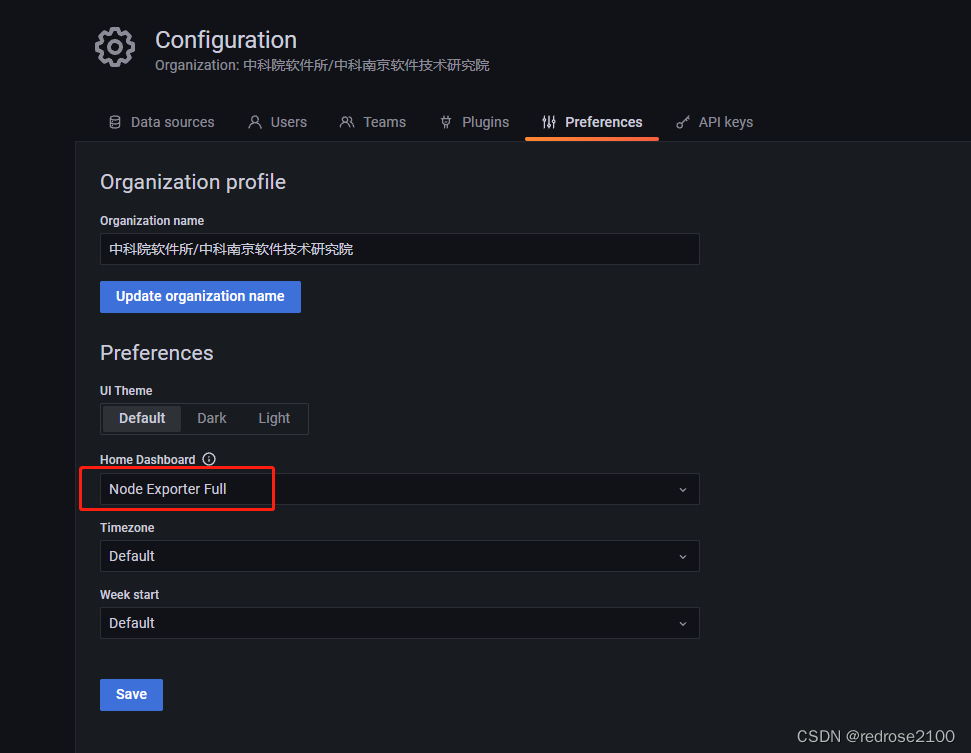Click the Users person icon

(x=255, y=122)
